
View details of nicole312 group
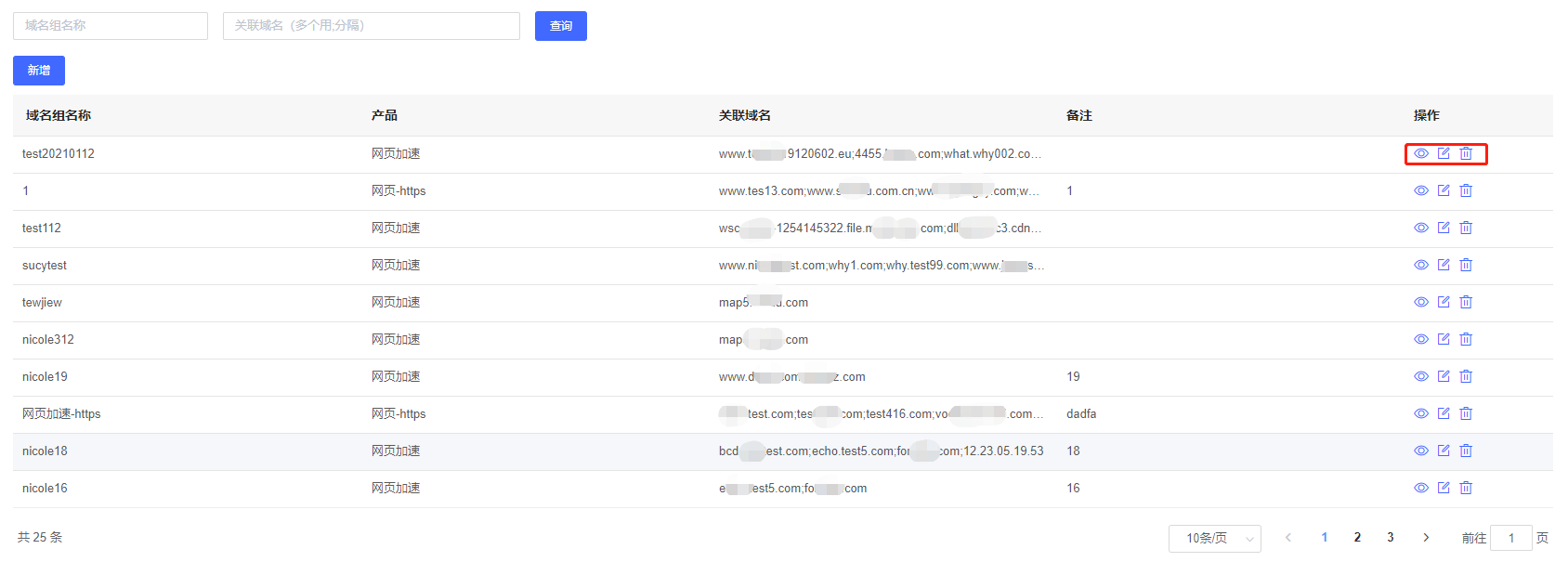click(x=1421, y=339)
